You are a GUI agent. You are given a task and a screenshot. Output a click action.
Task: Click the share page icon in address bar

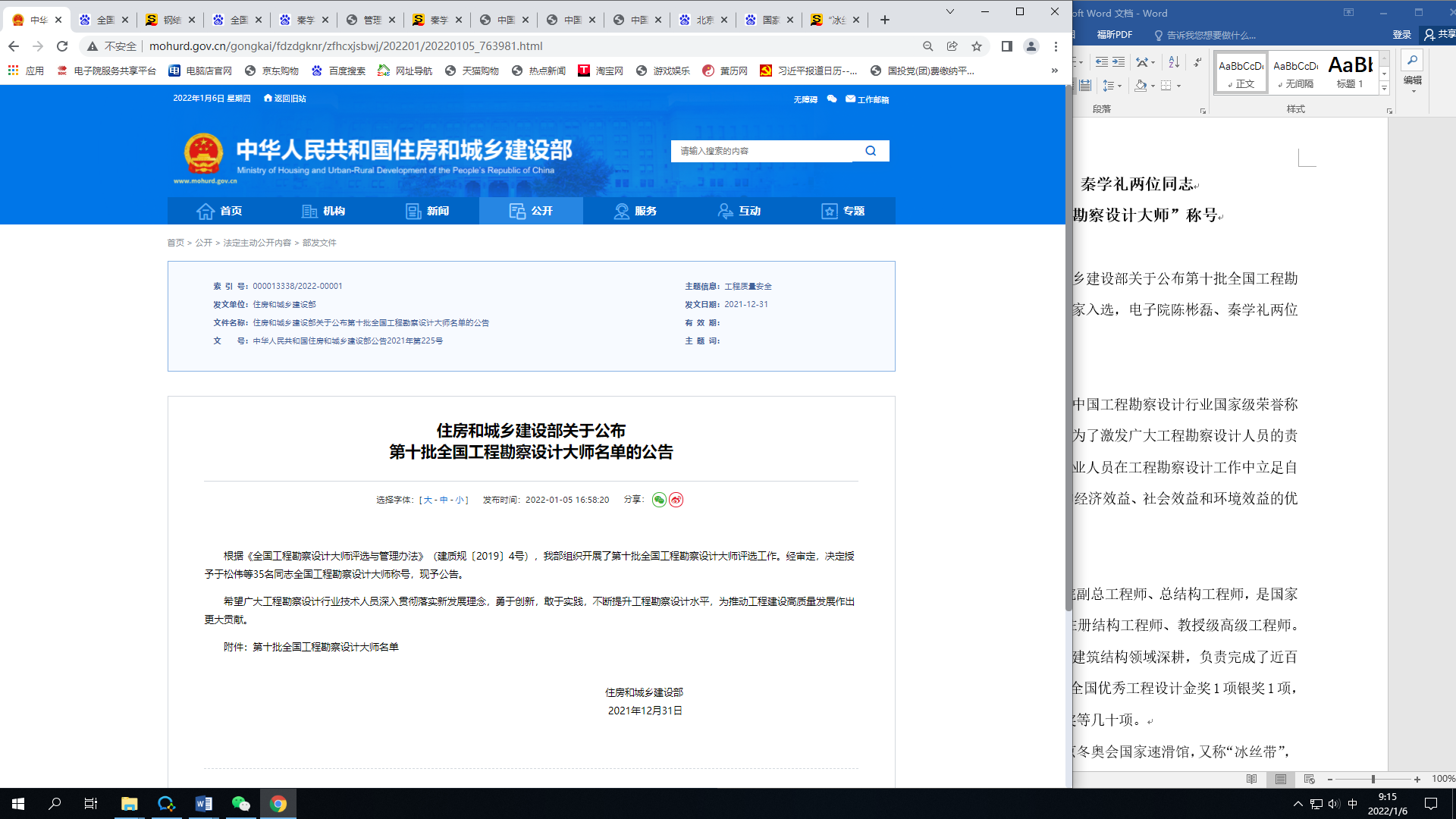point(952,46)
